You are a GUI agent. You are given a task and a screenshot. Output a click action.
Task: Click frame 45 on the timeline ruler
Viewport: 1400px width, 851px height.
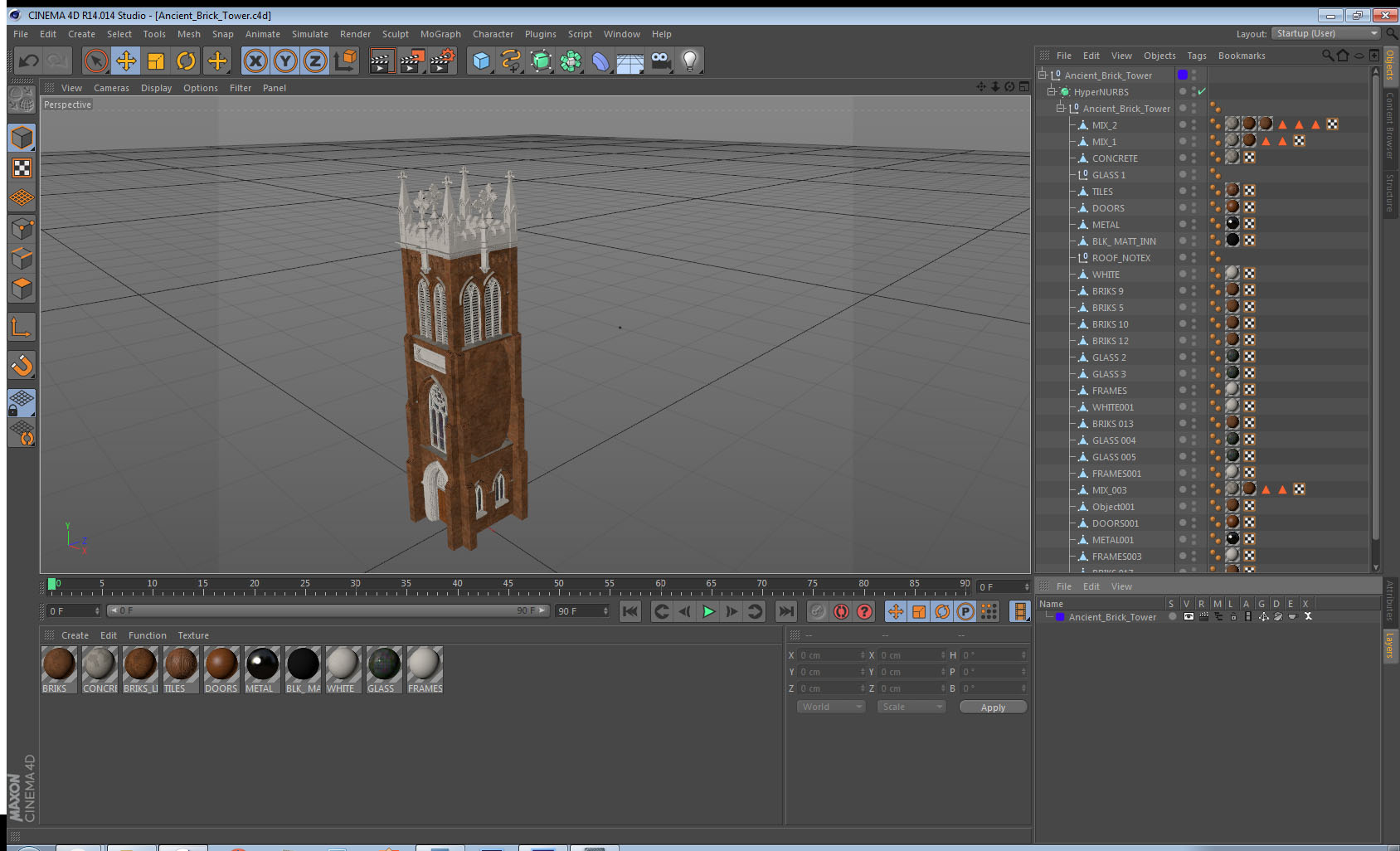tap(508, 586)
